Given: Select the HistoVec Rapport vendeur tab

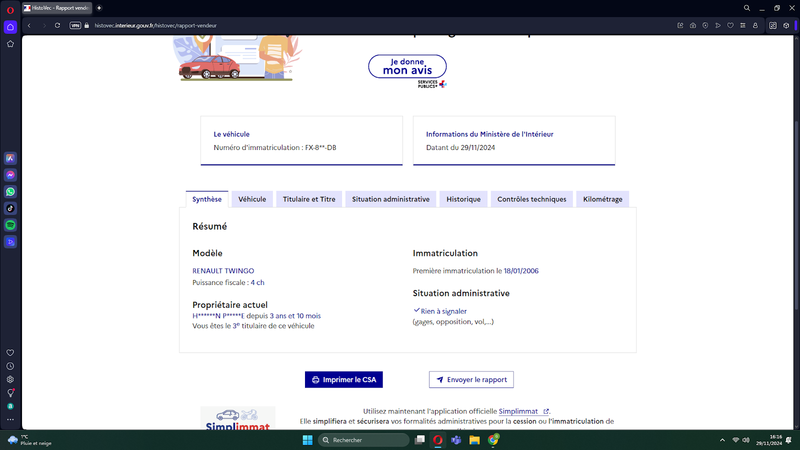Looking at the screenshot, I should click(x=57, y=8).
